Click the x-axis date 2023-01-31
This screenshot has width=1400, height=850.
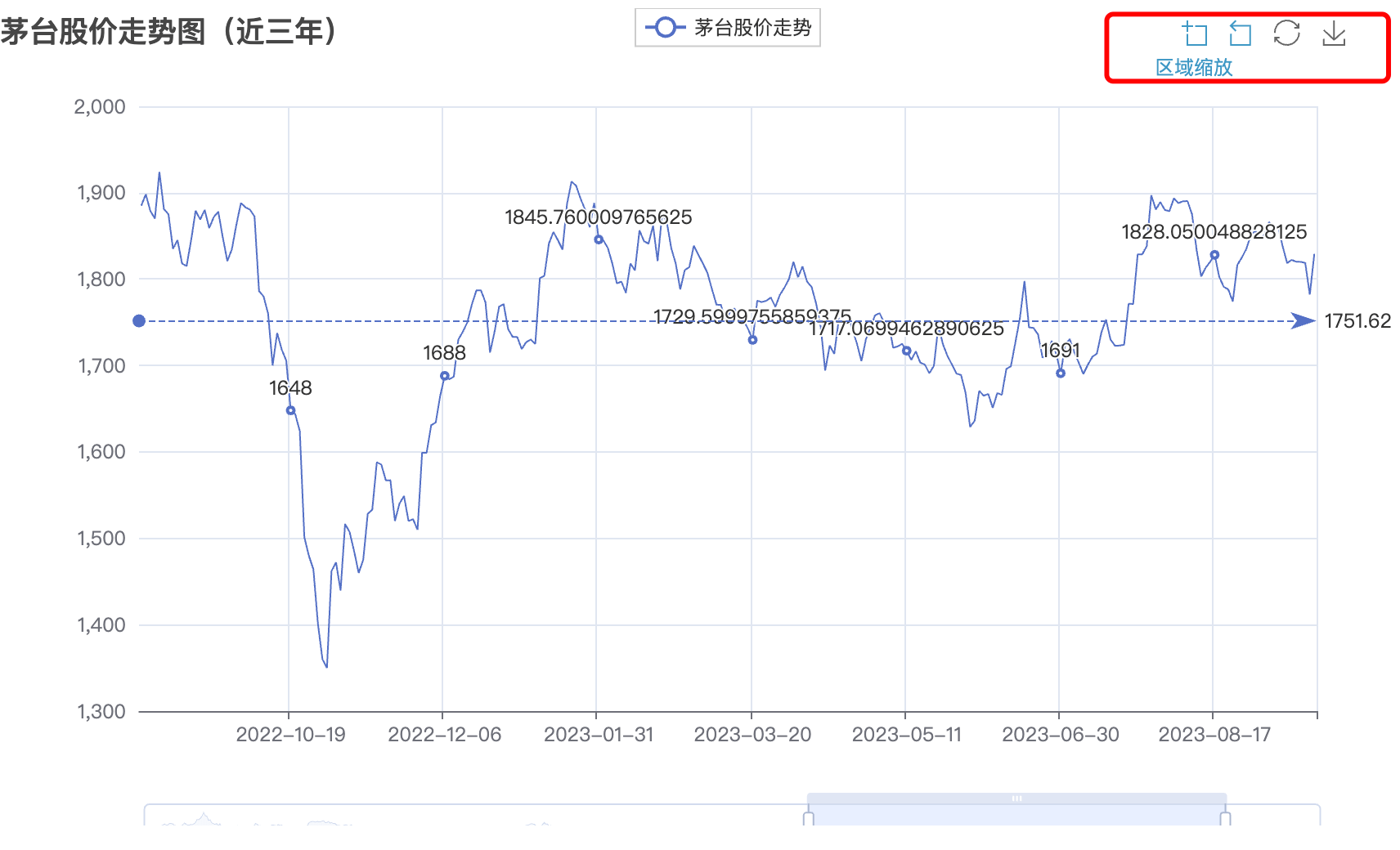click(x=599, y=735)
